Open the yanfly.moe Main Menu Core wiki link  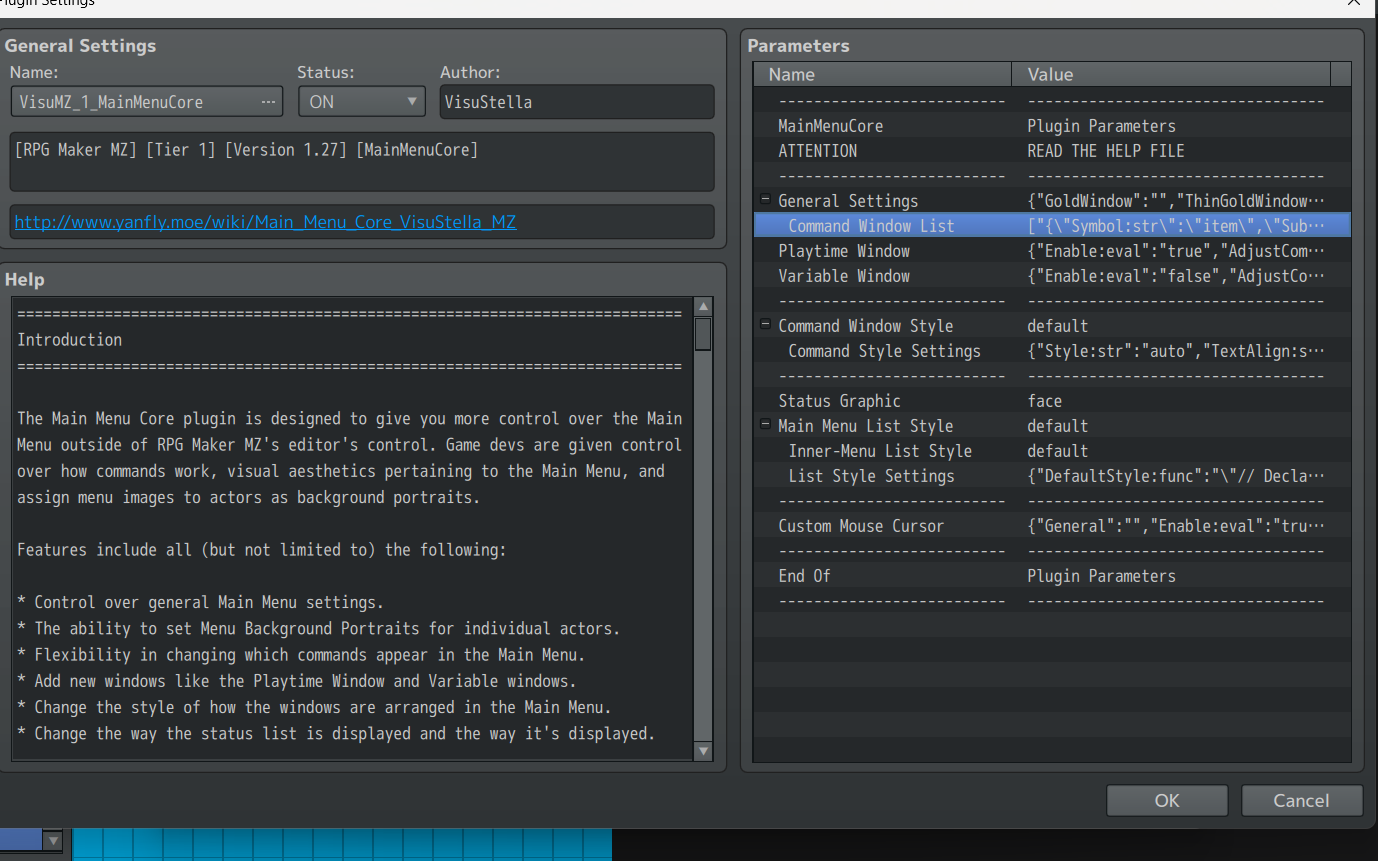[x=266, y=222]
